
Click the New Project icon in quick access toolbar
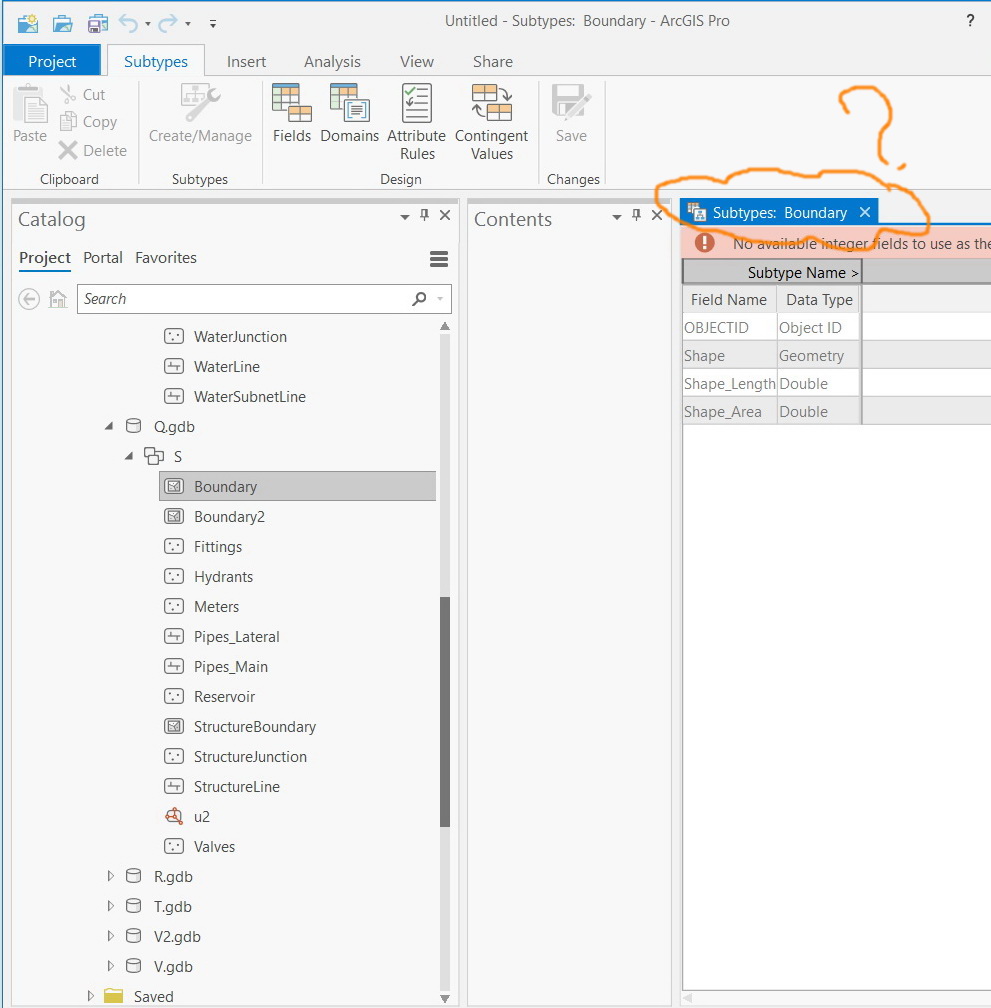click(x=28, y=23)
